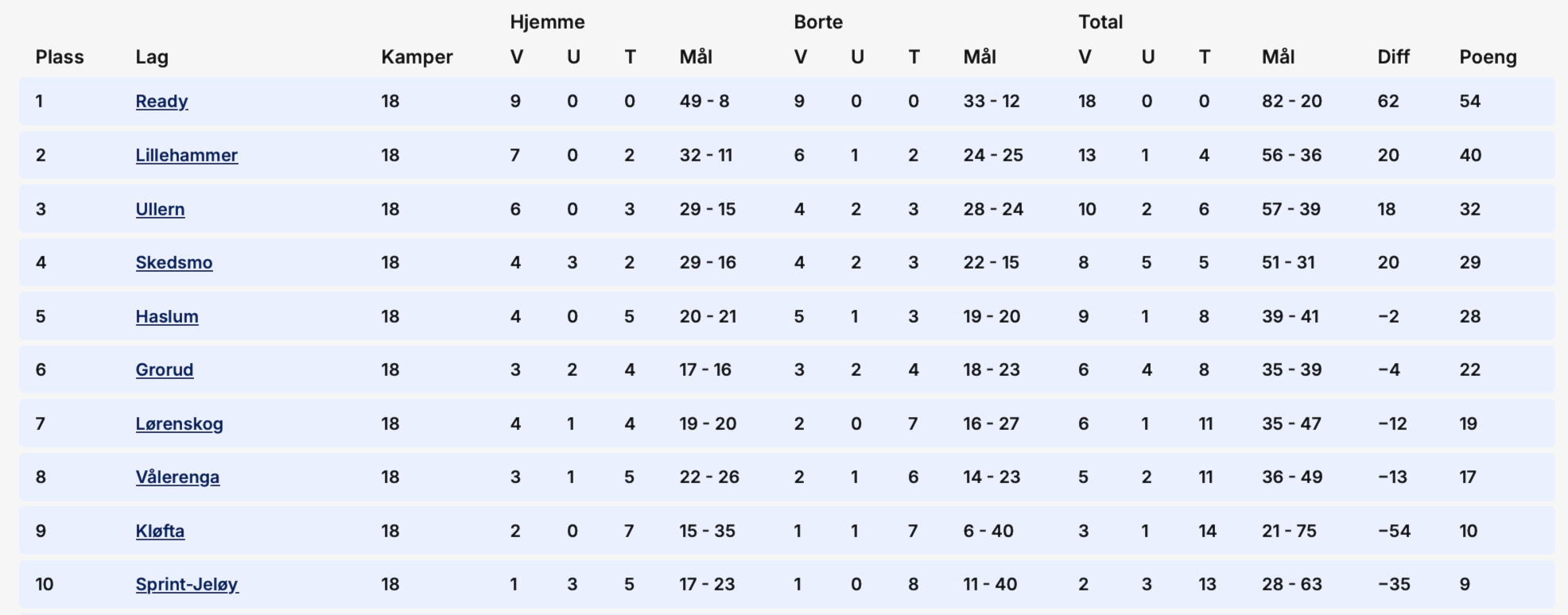This screenshot has height=615, width=1568.
Task: Click the Ullern team link
Action: tap(160, 210)
